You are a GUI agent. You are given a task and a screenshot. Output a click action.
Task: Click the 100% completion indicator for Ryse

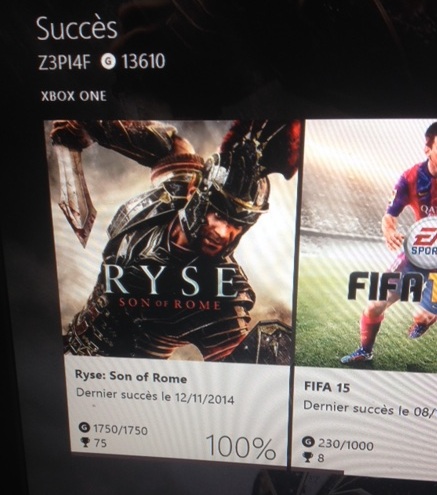[241, 447]
